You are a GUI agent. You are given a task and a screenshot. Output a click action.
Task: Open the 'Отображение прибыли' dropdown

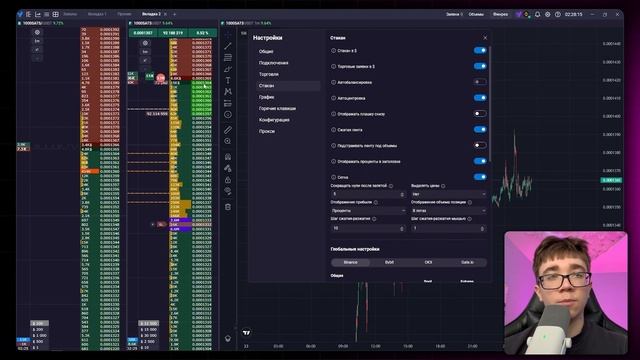(x=368, y=211)
